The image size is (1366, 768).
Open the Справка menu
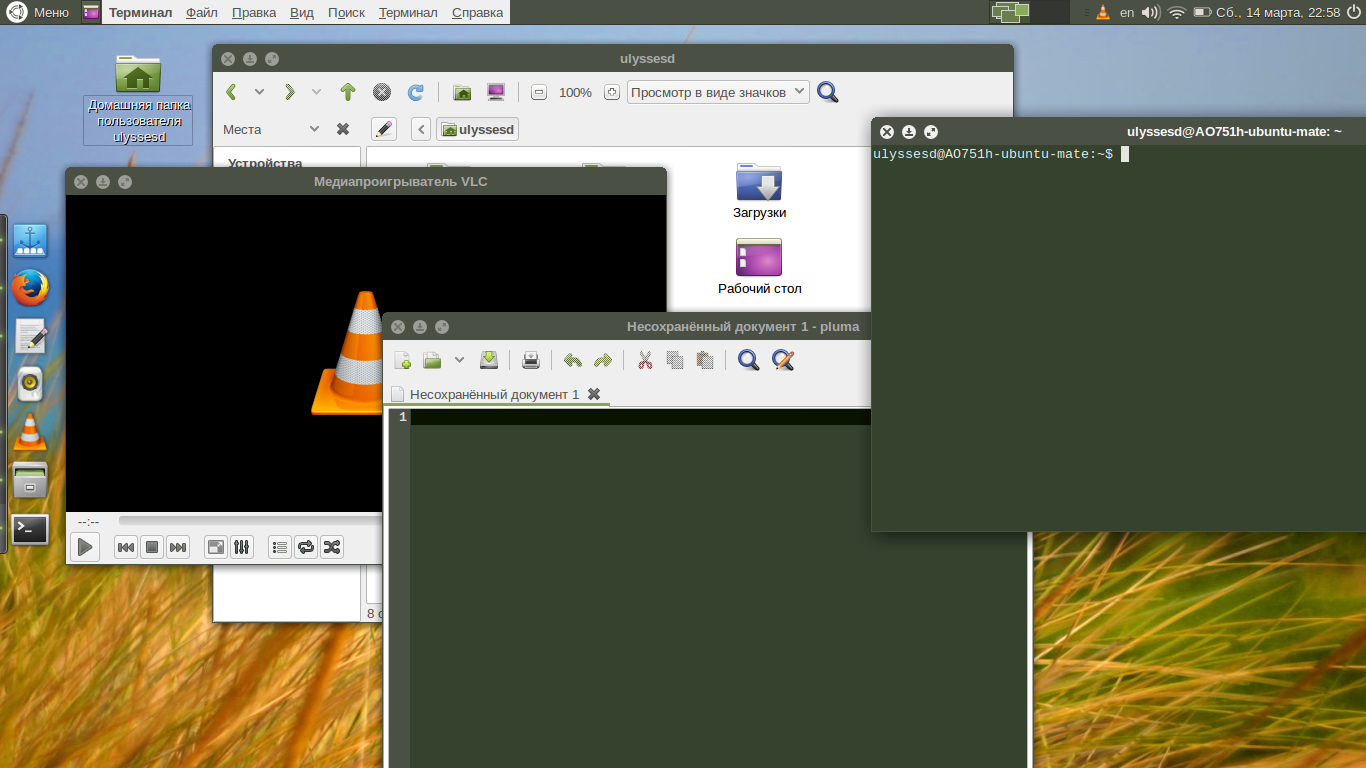pyautogui.click(x=477, y=12)
